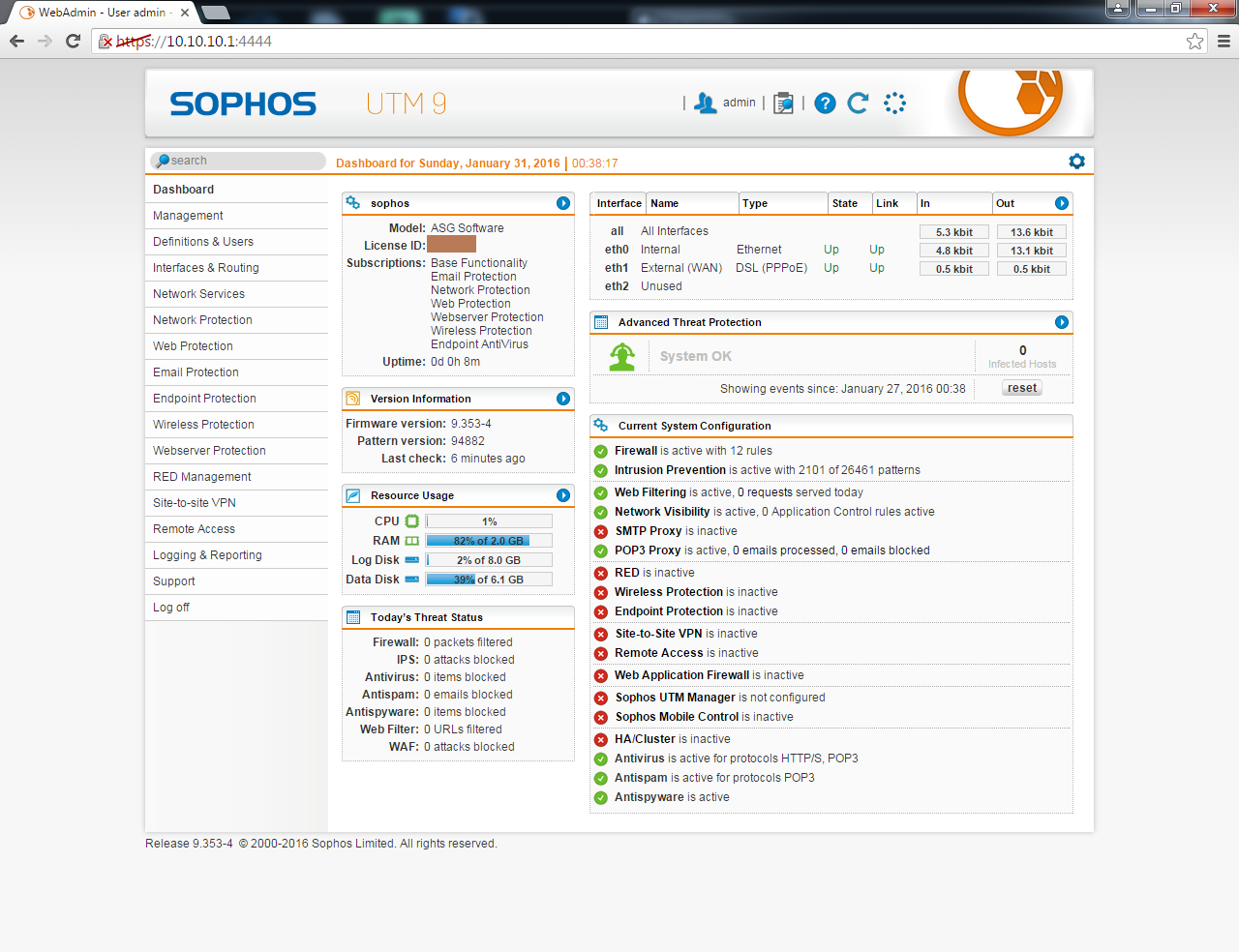Click the CPU usage bar
The height and width of the screenshot is (952, 1239).
[x=489, y=521]
